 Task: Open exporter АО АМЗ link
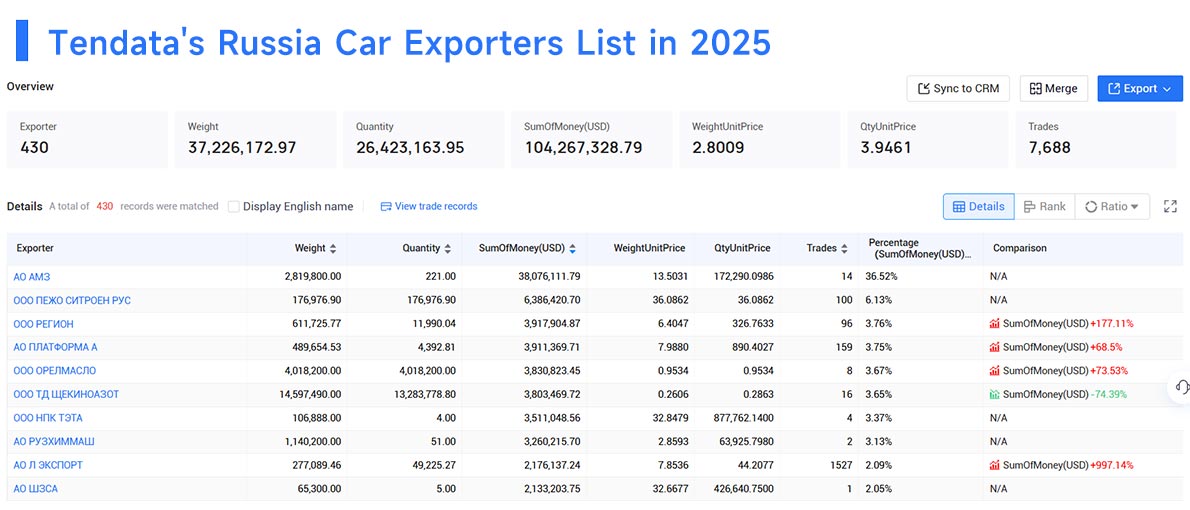click(32, 277)
